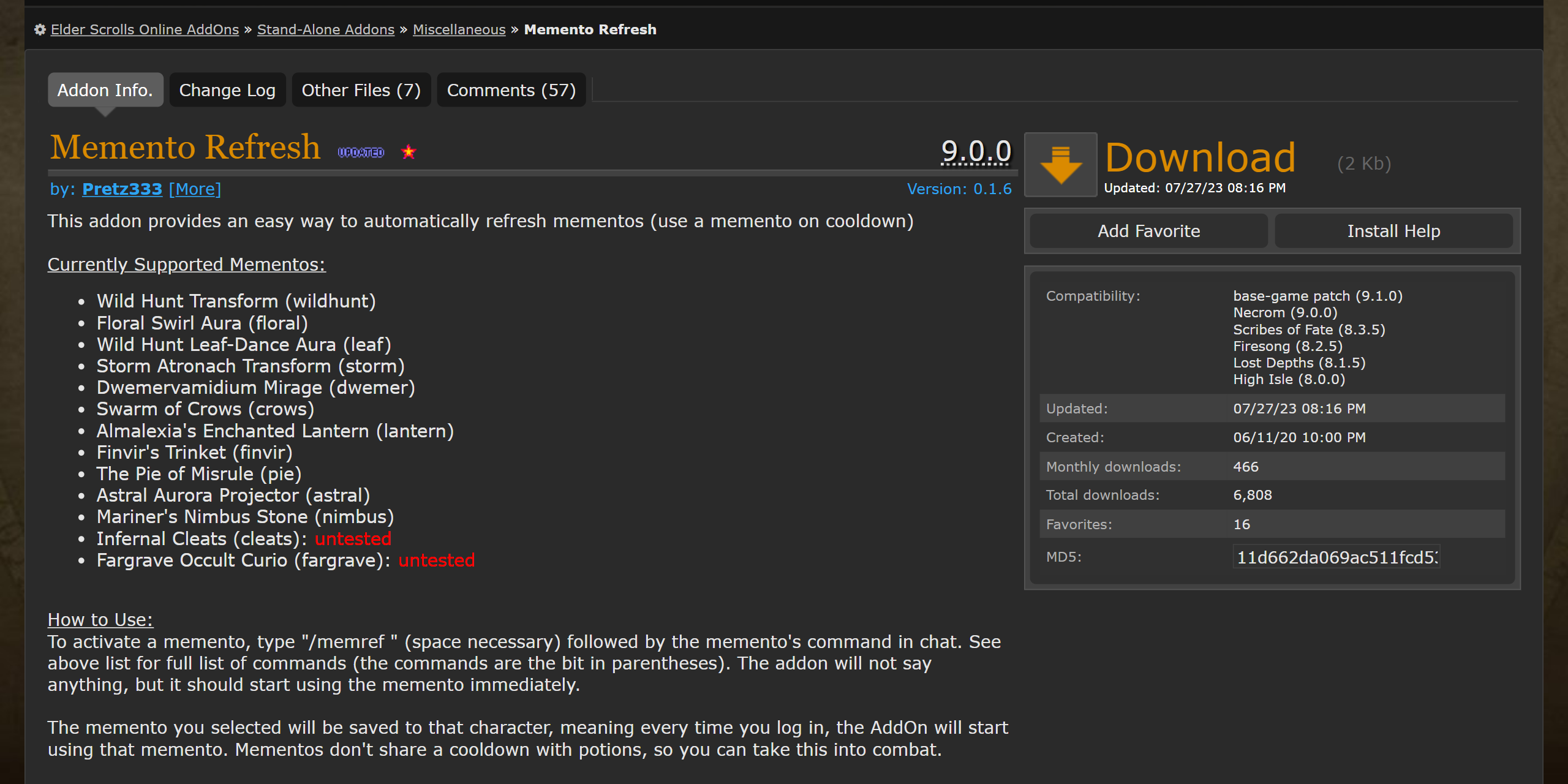Open Stand-Alone Addons breadcrumb link

point(325,29)
